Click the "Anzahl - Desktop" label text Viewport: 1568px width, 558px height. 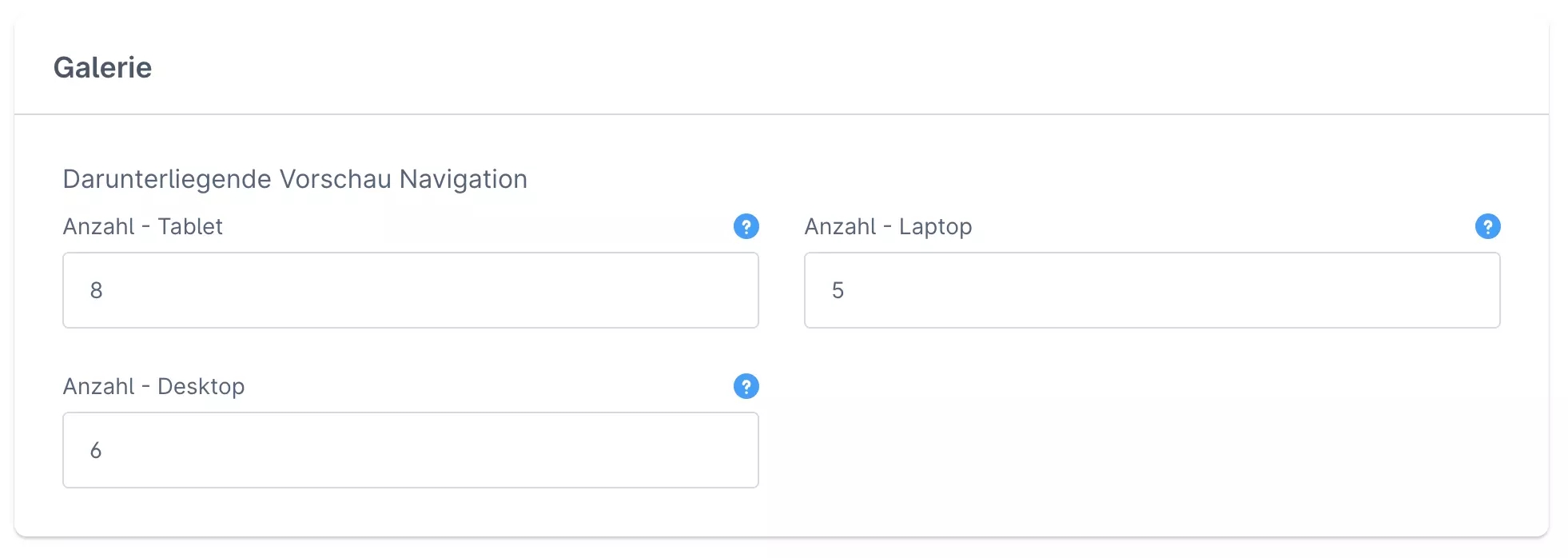[x=153, y=387]
